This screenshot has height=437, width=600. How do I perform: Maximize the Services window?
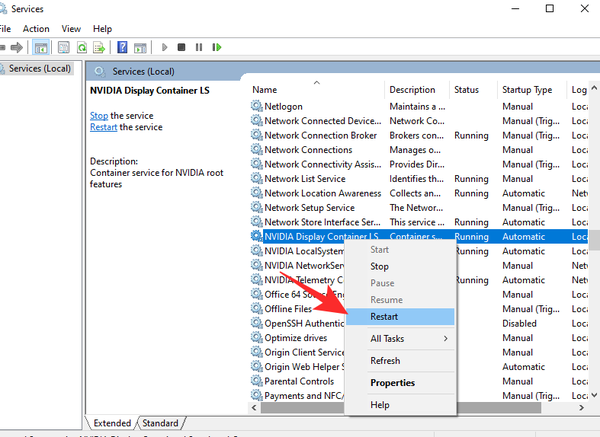click(x=549, y=8)
